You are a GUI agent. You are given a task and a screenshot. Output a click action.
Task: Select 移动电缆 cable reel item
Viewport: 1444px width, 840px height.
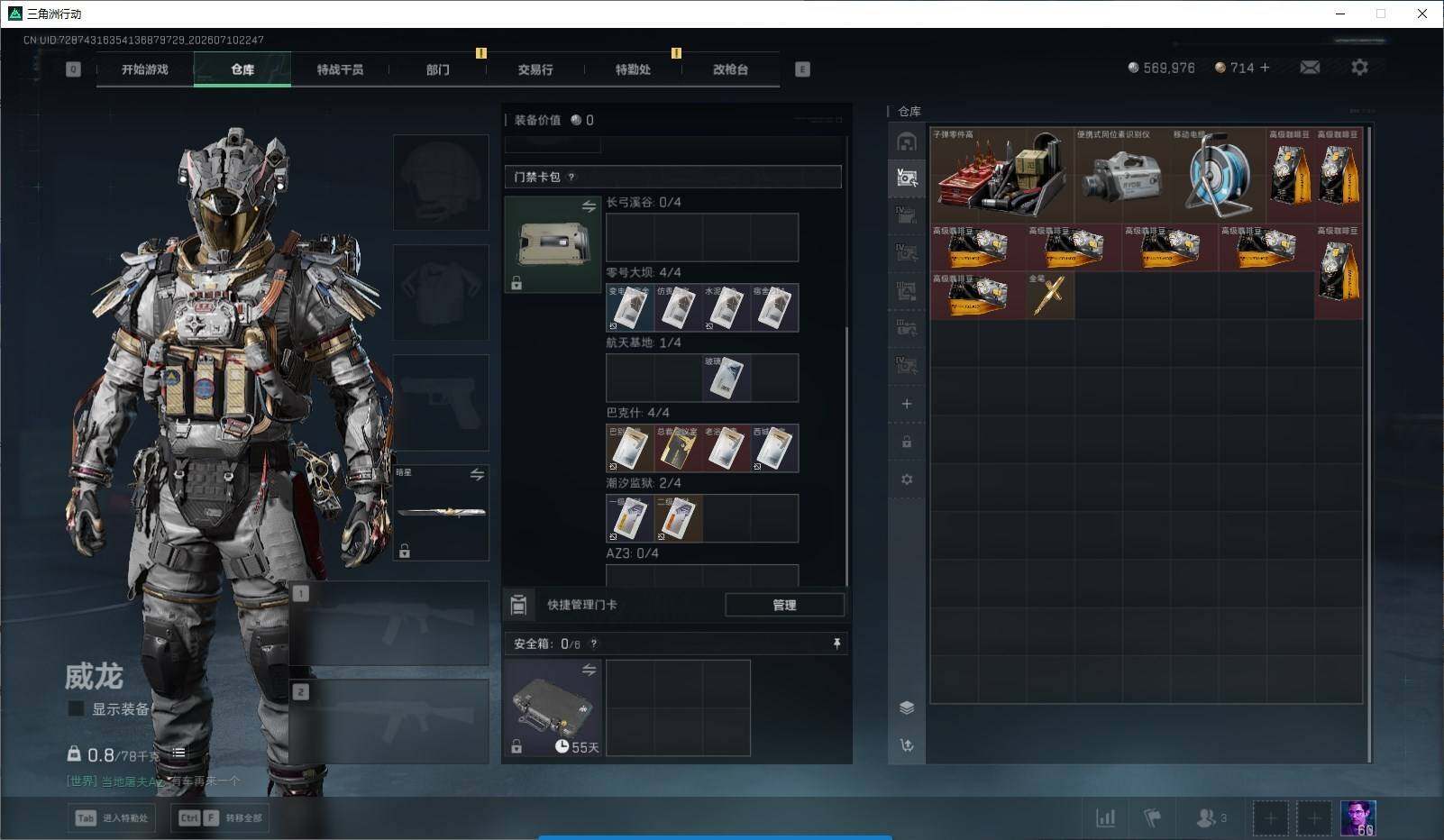tap(1217, 176)
